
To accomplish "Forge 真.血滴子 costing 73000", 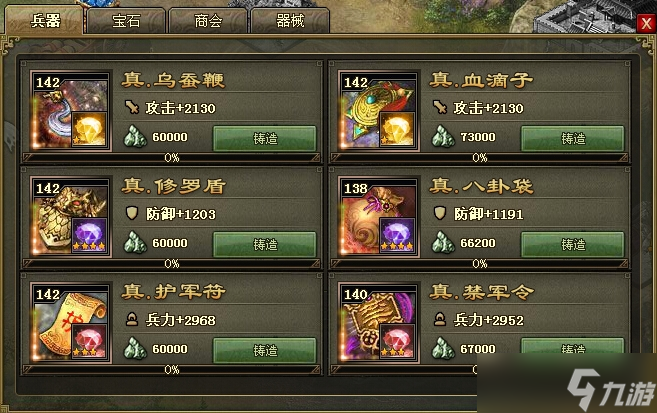I will [x=573, y=138].
